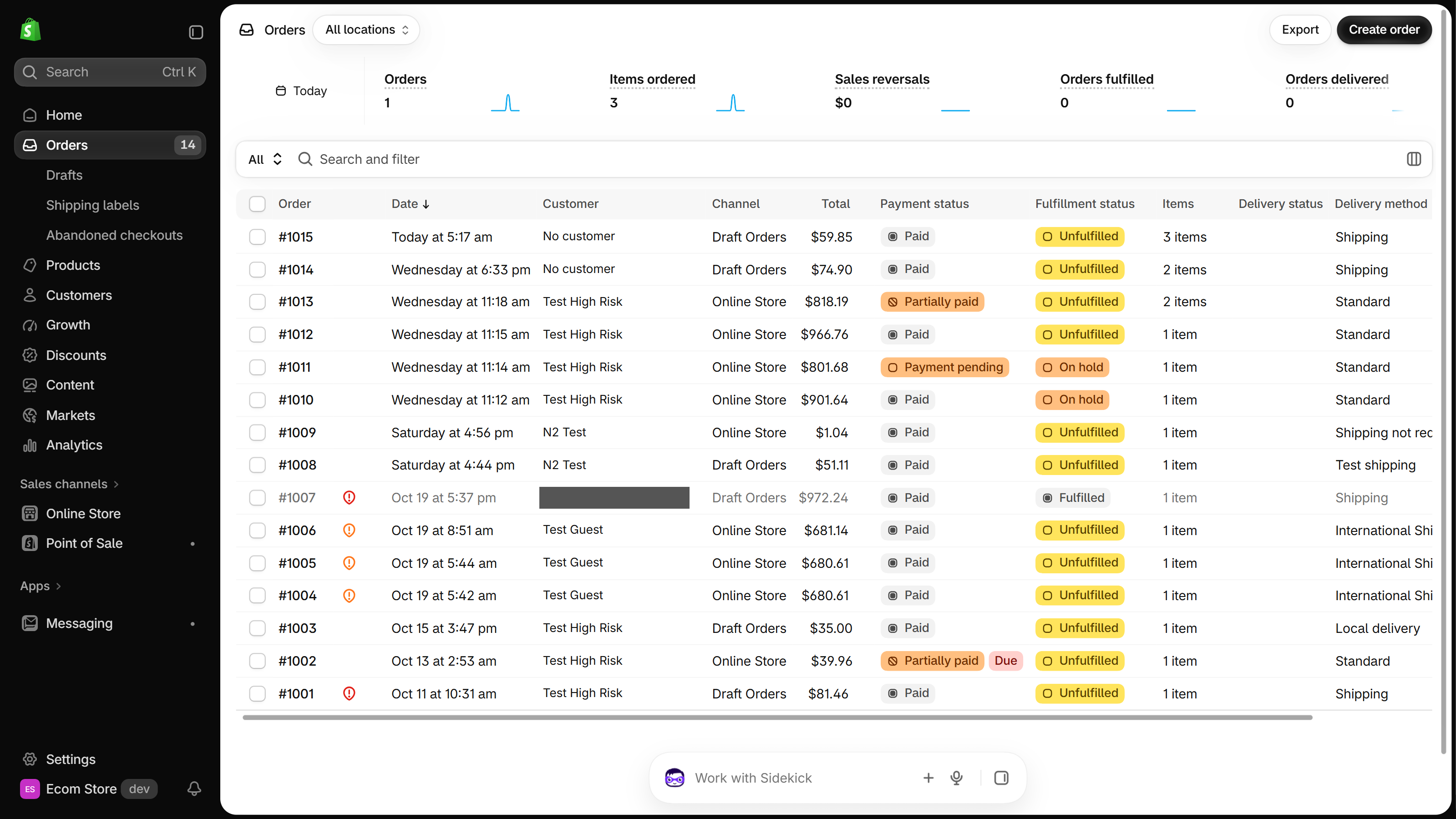This screenshot has height=819, width=1456.
Task: Activate Sidekick microphone icon
Action: pyautogui.click(x=956, y=778)
